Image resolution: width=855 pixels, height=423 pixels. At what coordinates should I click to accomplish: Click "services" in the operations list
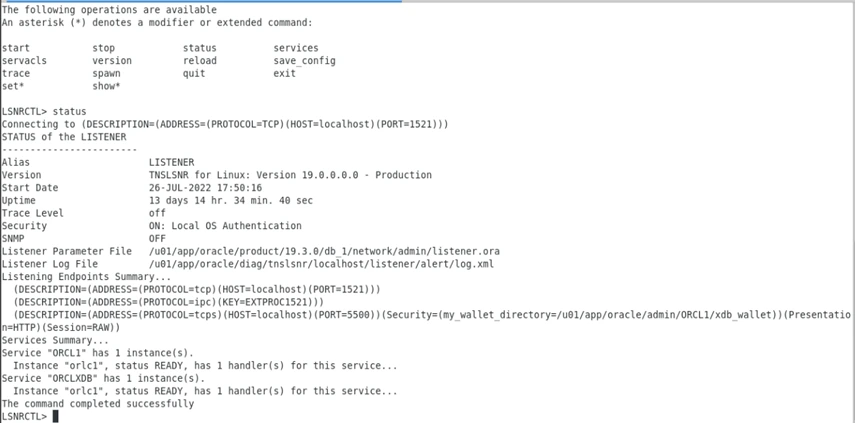tap(296, 48)
